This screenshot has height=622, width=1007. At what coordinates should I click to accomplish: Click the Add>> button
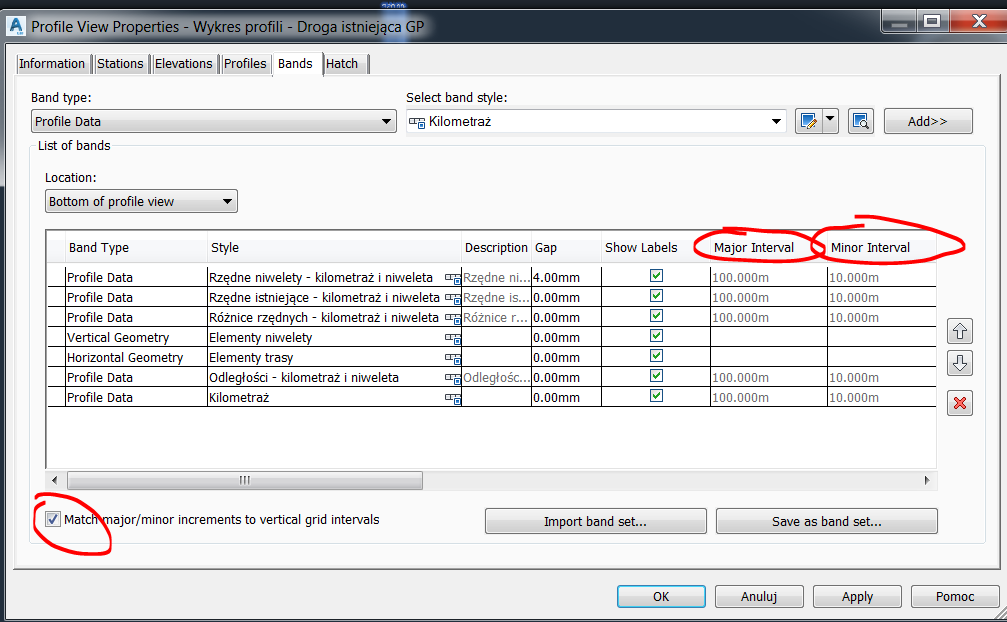point(927,120)
